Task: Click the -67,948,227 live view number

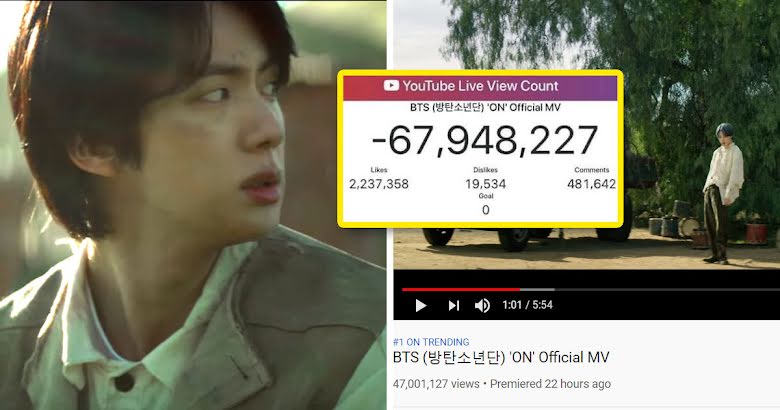Action: tap(485, 141)
